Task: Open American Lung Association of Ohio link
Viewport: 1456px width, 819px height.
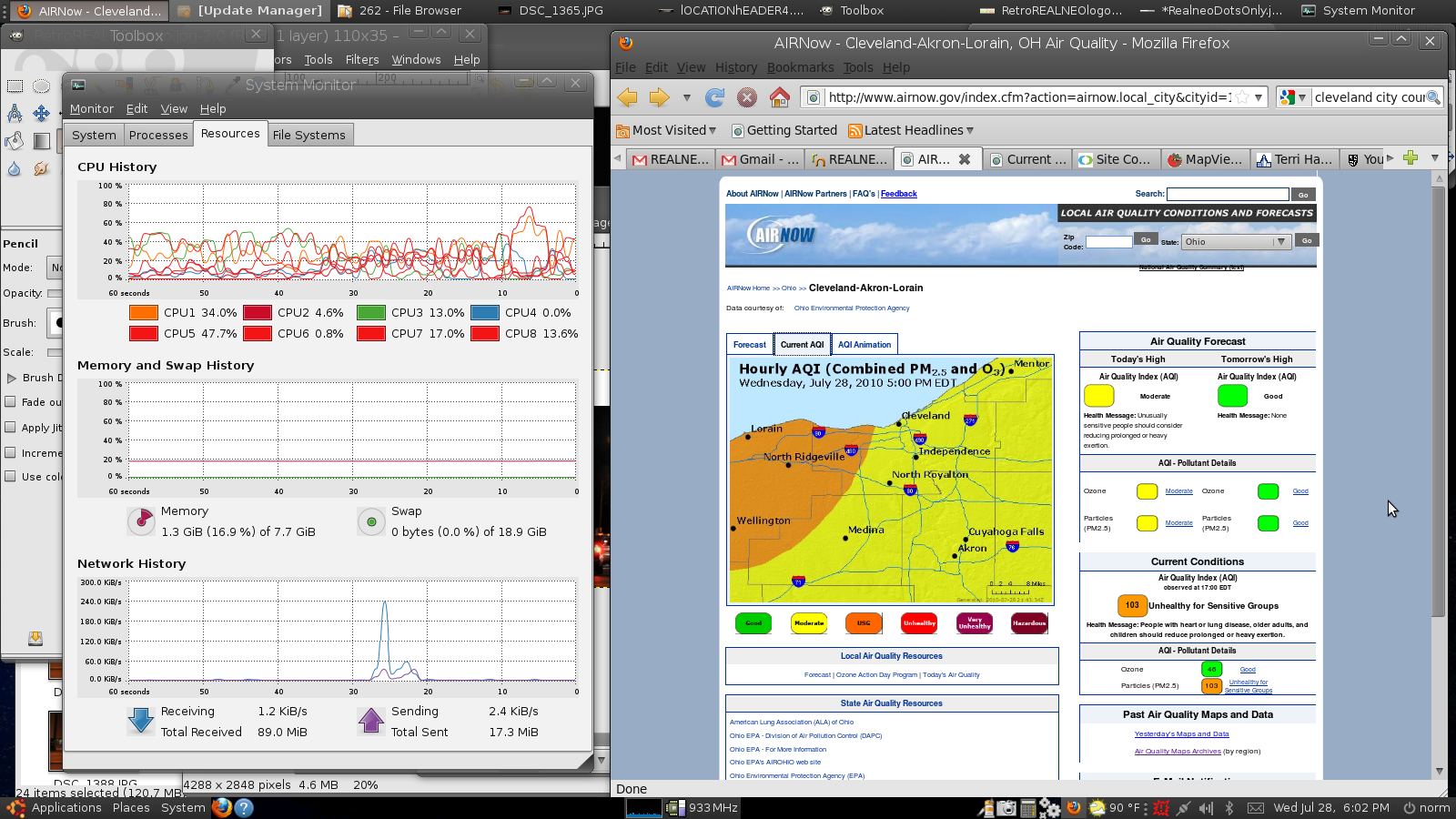Action: click(x=792, y=722)
